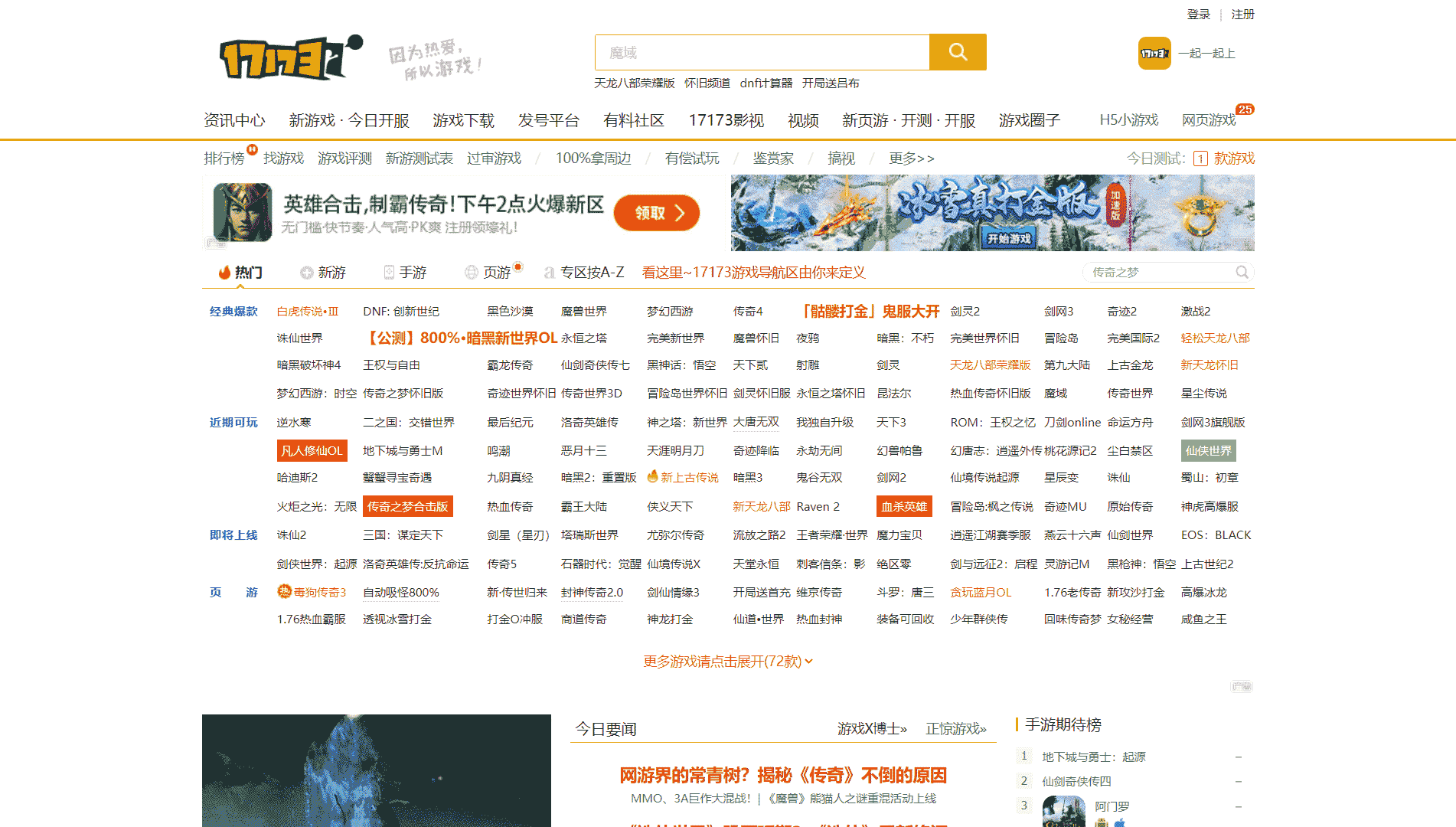
Task: Open the game link 黑神话:悟空
Action: 681,364
